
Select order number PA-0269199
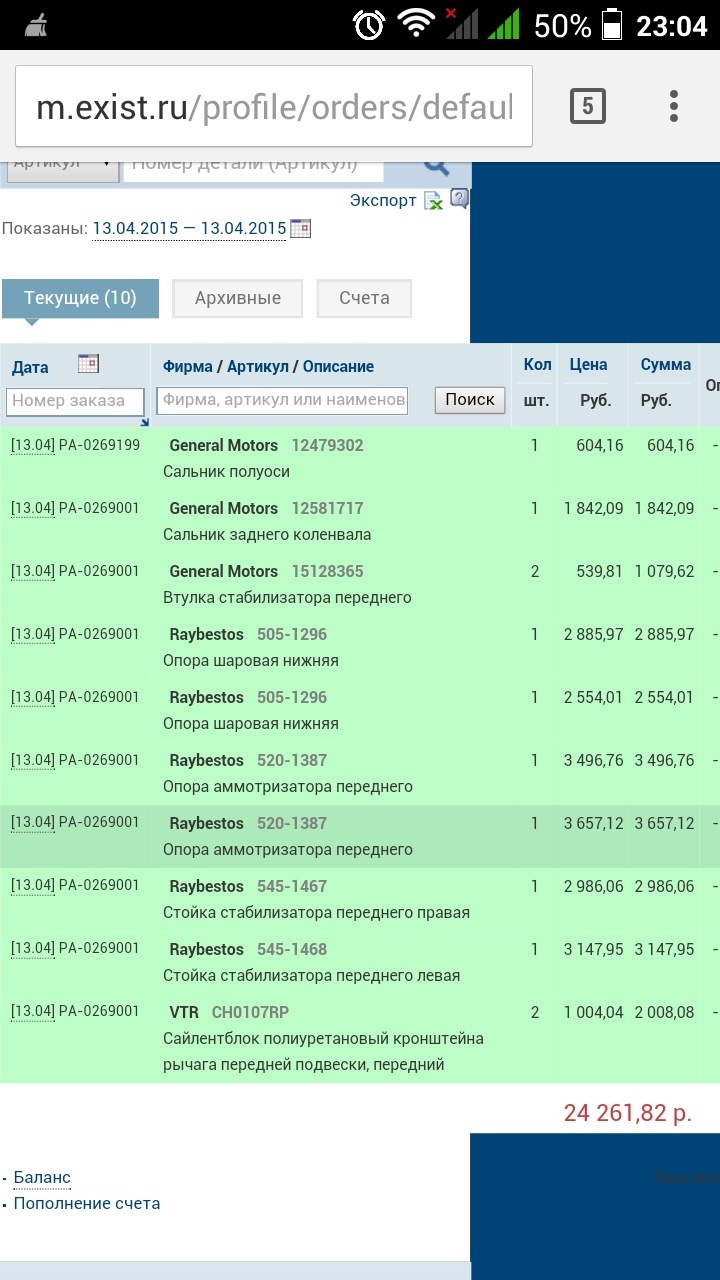tap(99, 445)
